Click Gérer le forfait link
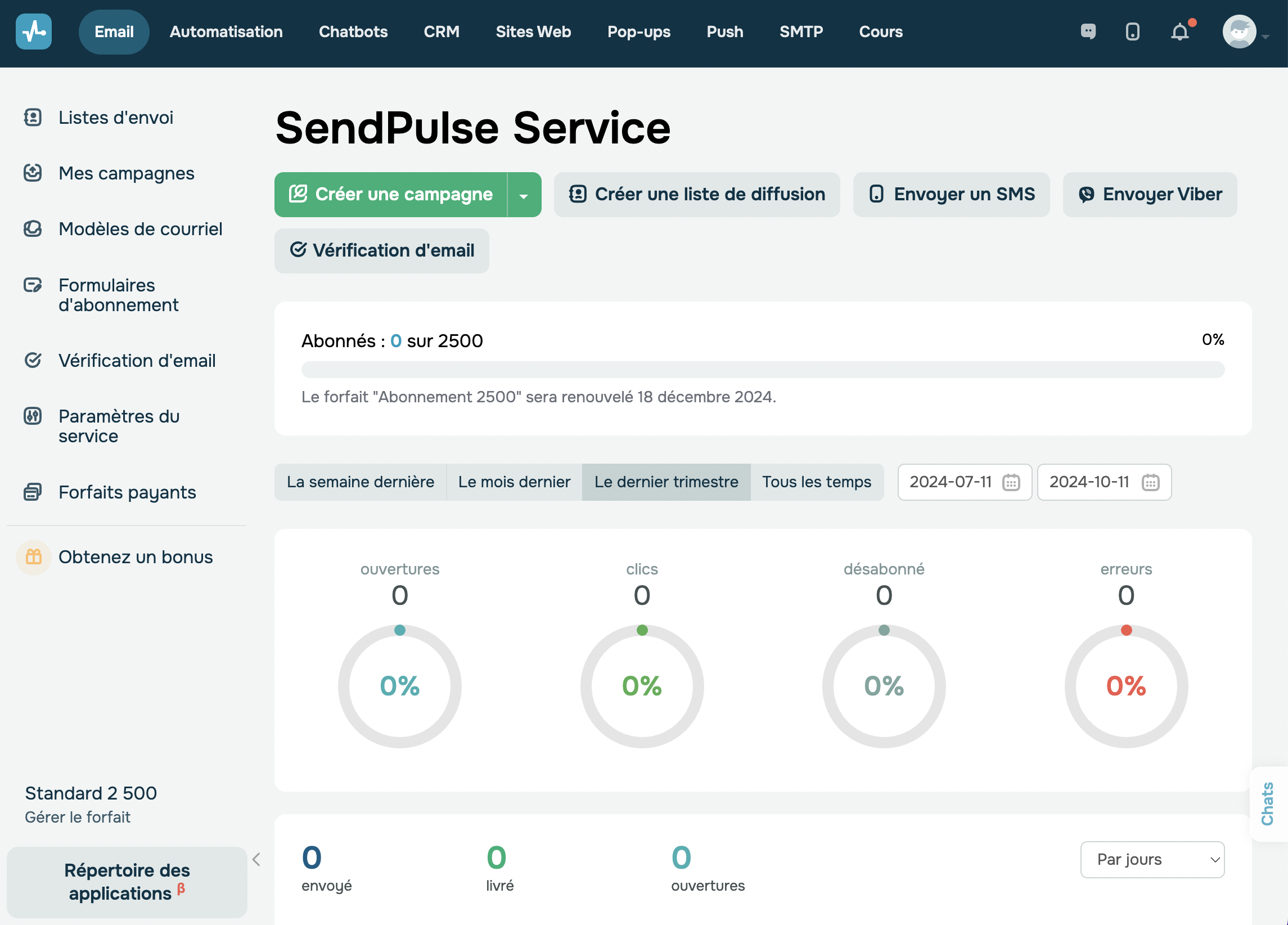 pos(77,817)
